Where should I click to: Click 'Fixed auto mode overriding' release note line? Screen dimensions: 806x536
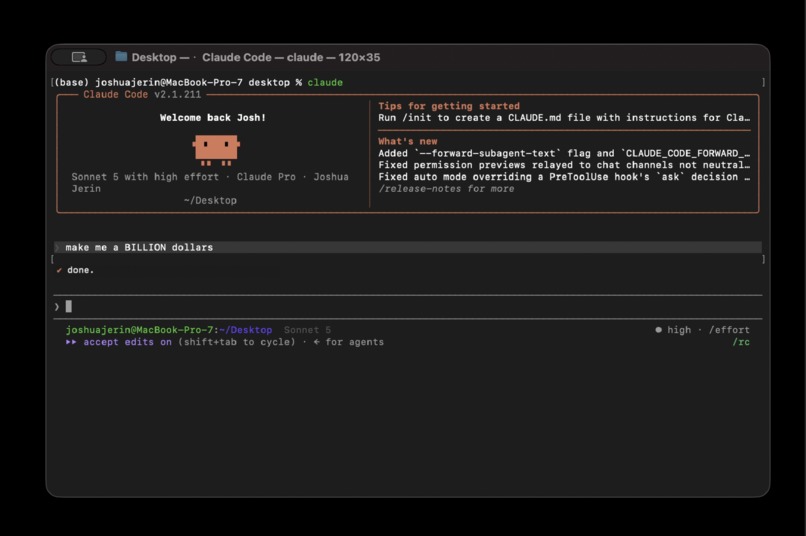click(x=564, y=177)
